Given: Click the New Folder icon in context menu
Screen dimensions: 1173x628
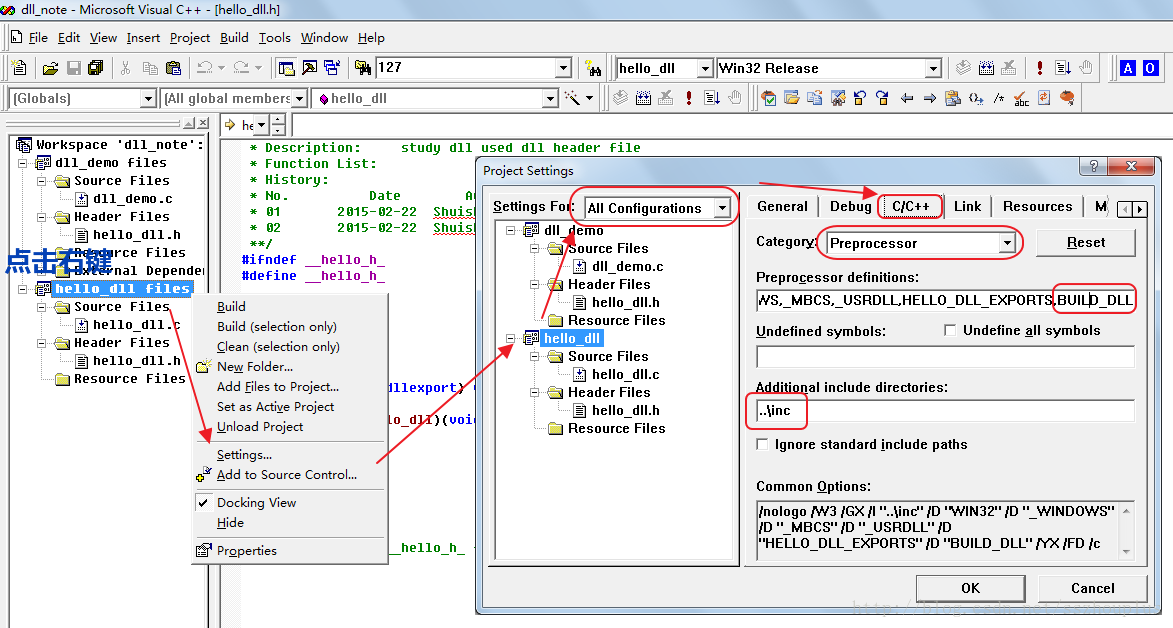Looking at the screenshot, I should tap(203, 367).
